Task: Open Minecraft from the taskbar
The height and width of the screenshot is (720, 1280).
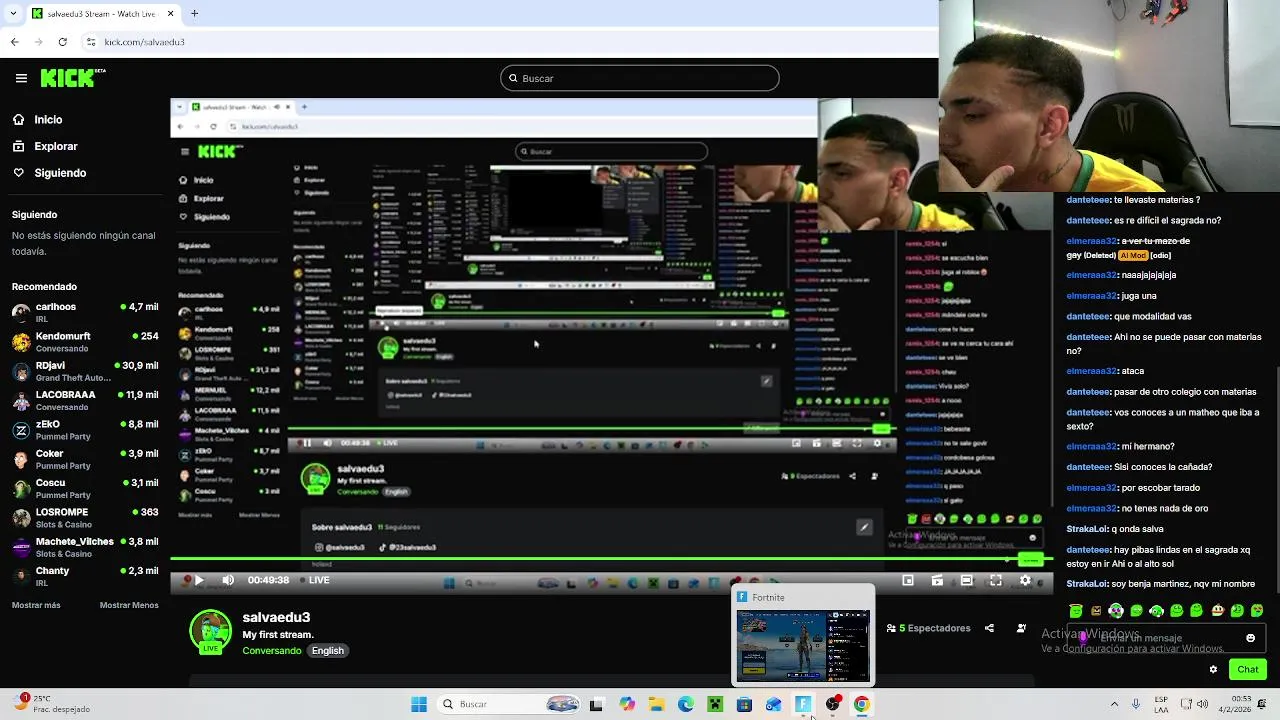Action: pyautogui.click(x=715, y=704)
